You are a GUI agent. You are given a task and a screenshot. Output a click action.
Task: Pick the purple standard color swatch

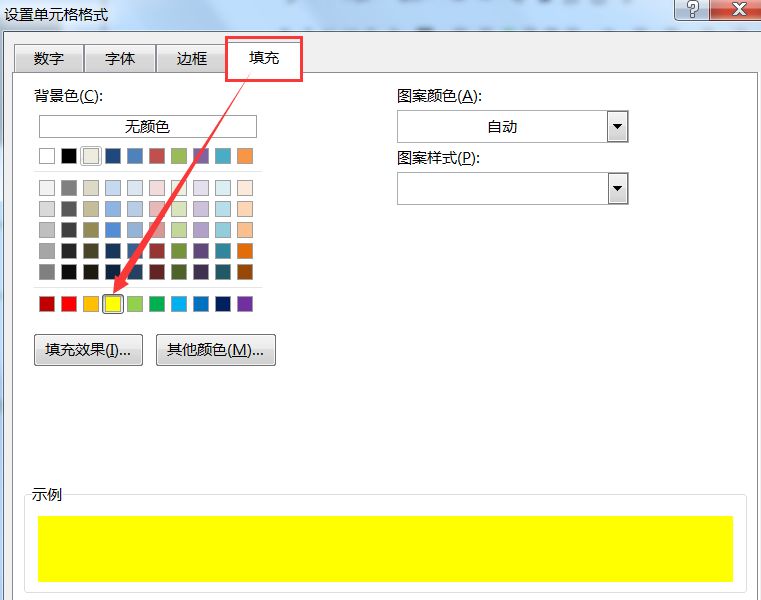click(245, 304)
